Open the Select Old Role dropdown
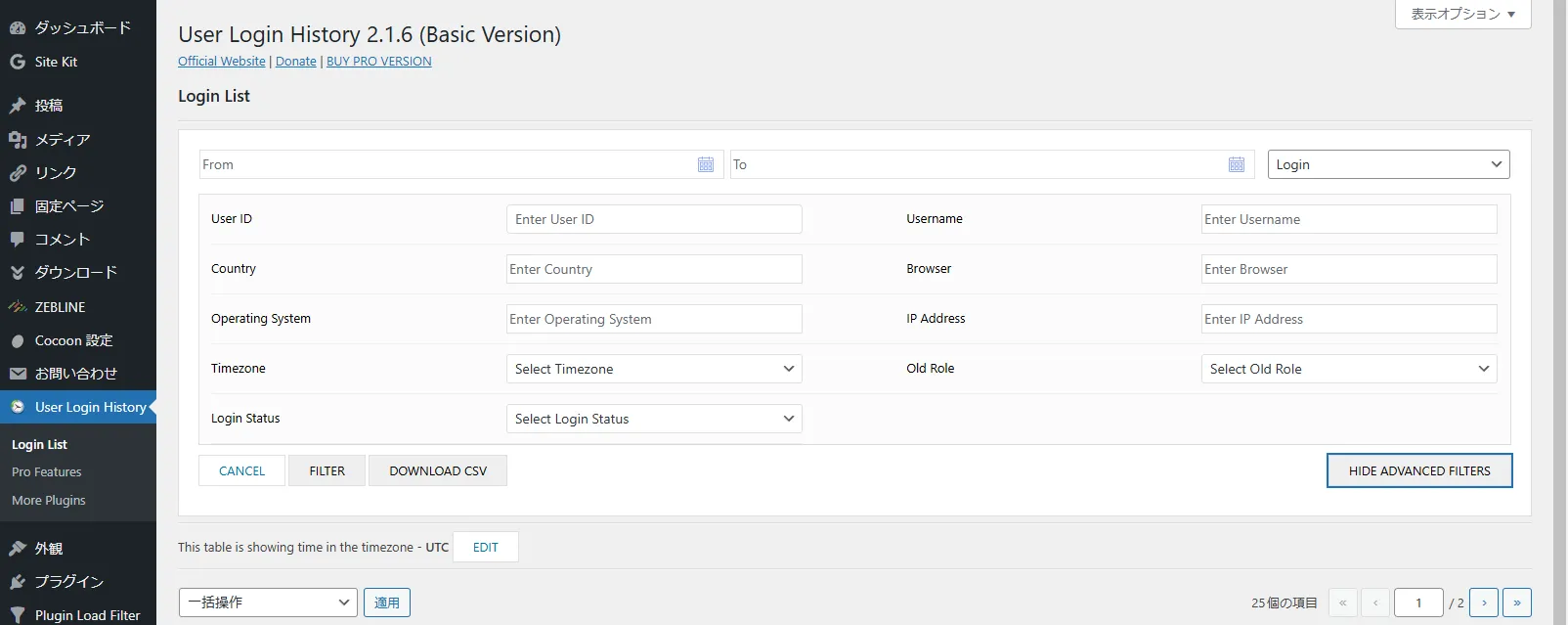 coord(1349,369)
